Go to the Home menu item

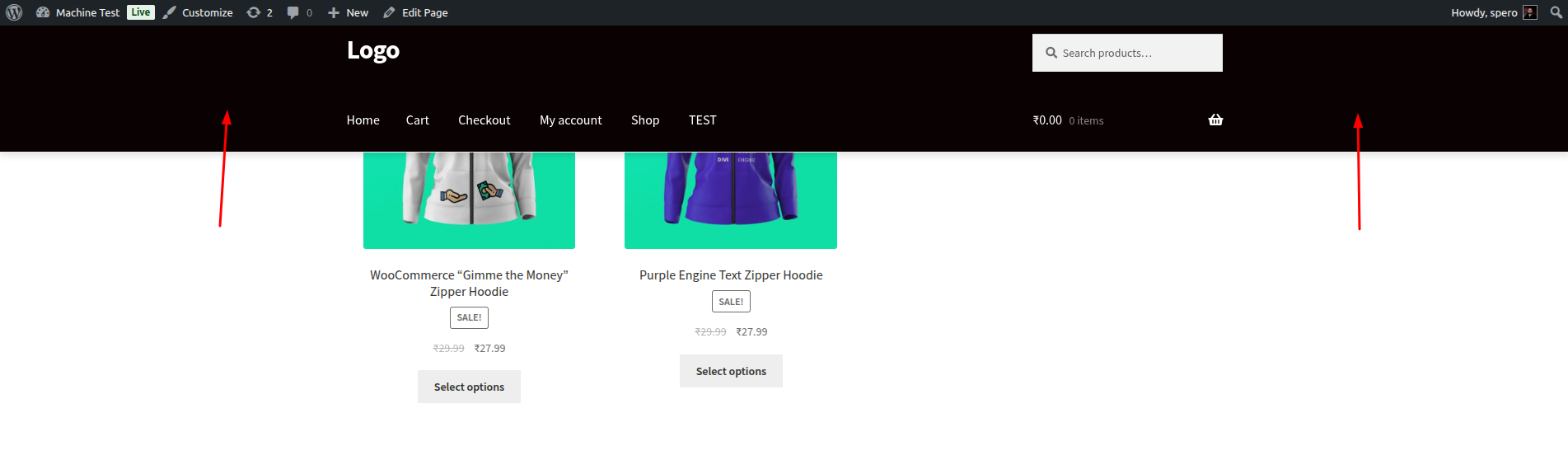click(x=363, y=120)
